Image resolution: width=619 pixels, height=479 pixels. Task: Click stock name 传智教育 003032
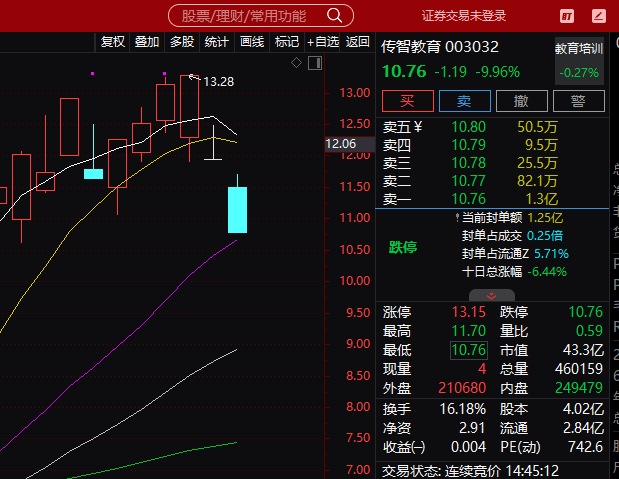[440, 47]
